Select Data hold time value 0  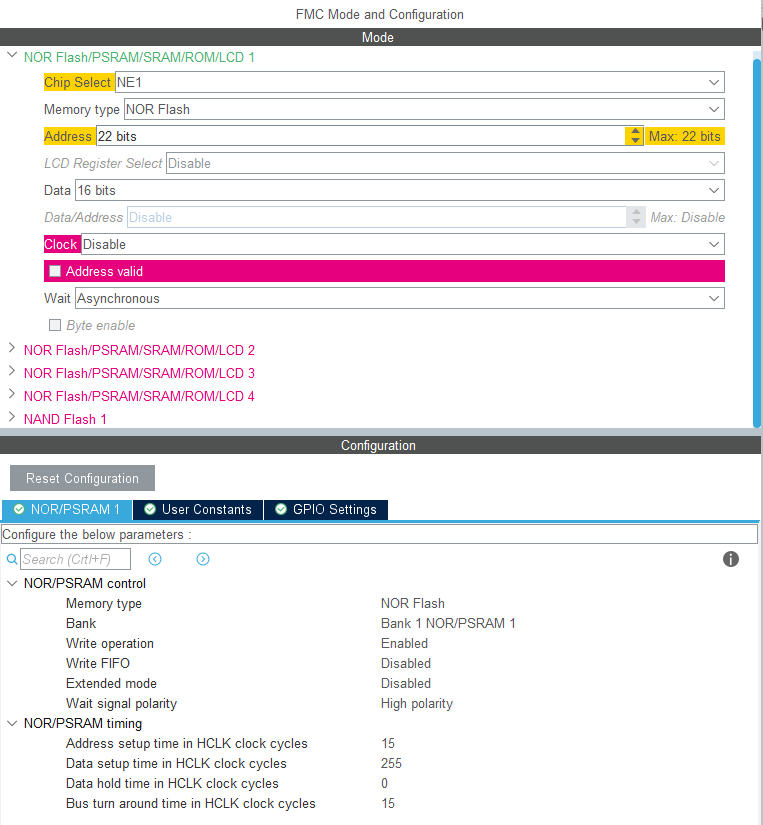385,783
